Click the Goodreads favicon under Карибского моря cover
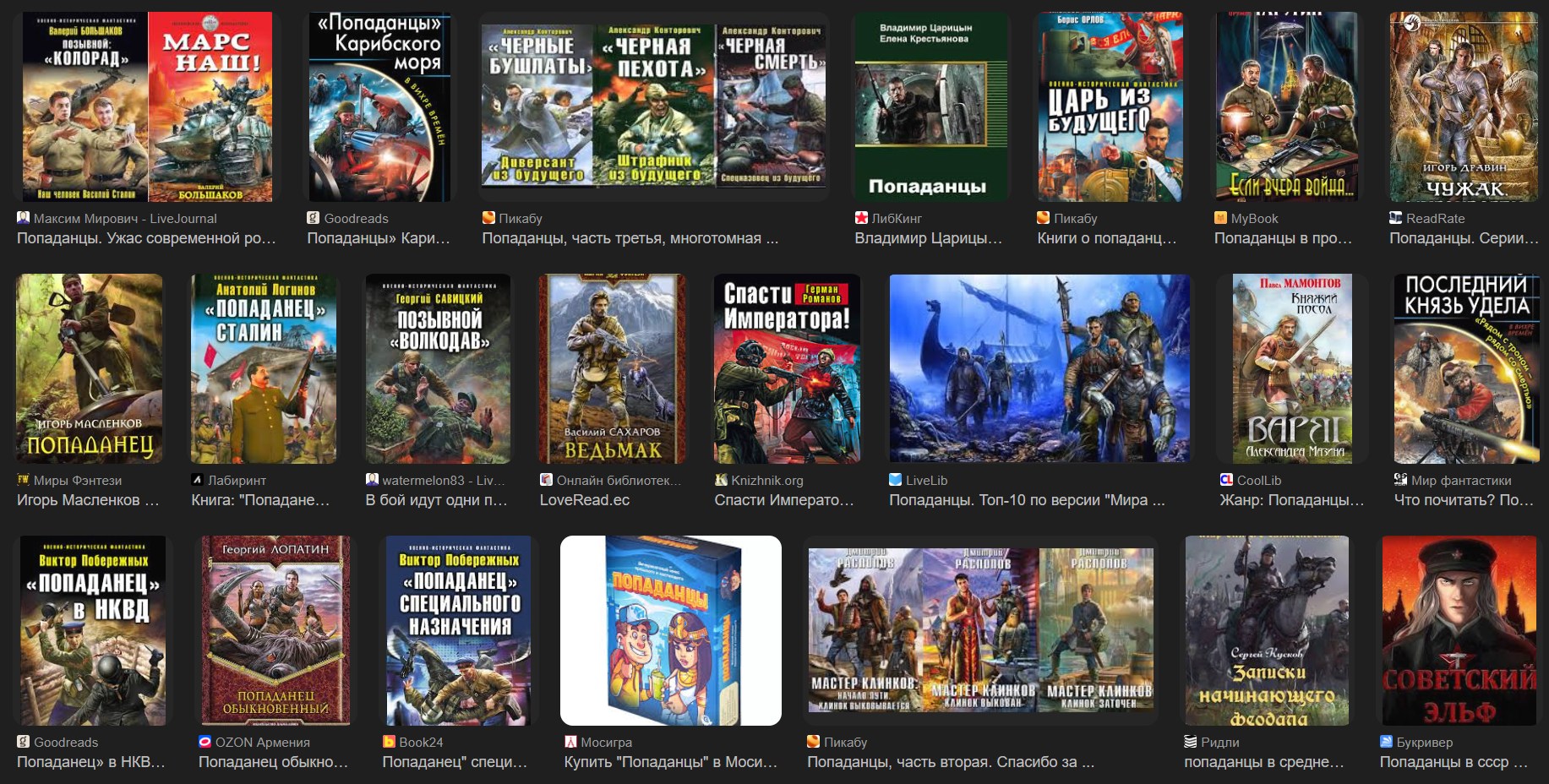 (314, 218)
